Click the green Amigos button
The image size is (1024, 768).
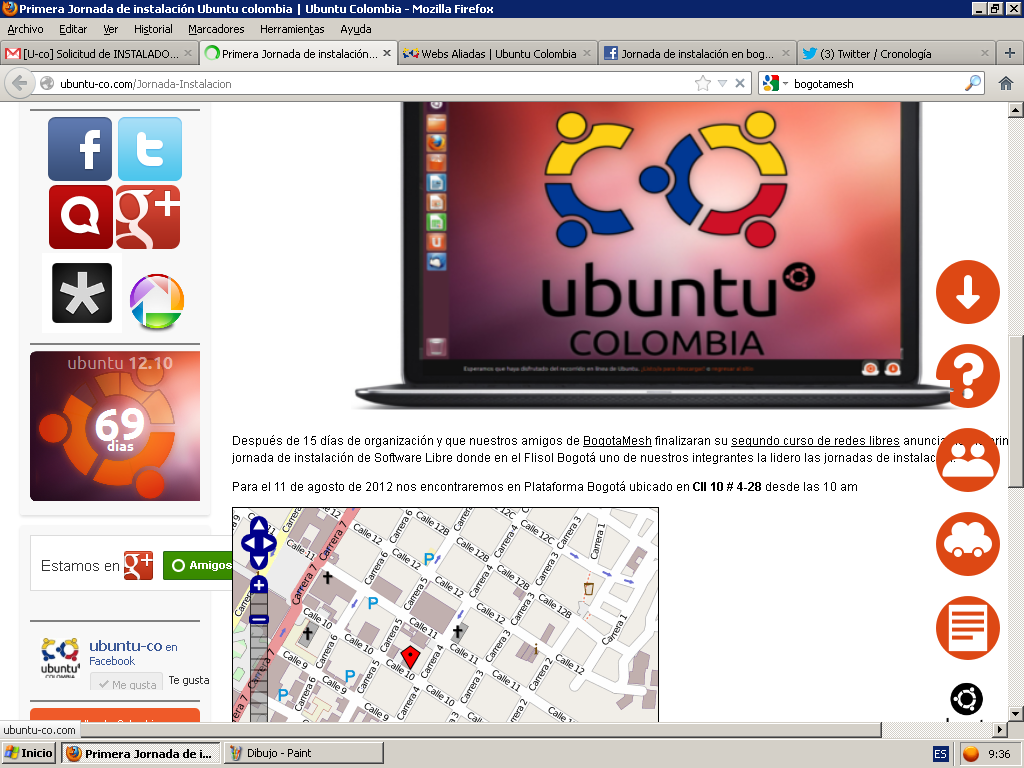[198, 565]
